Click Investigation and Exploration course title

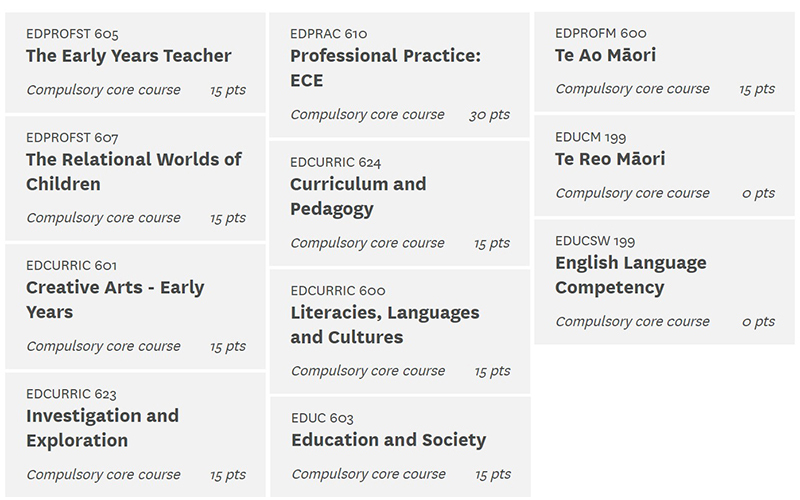point(103,428)
